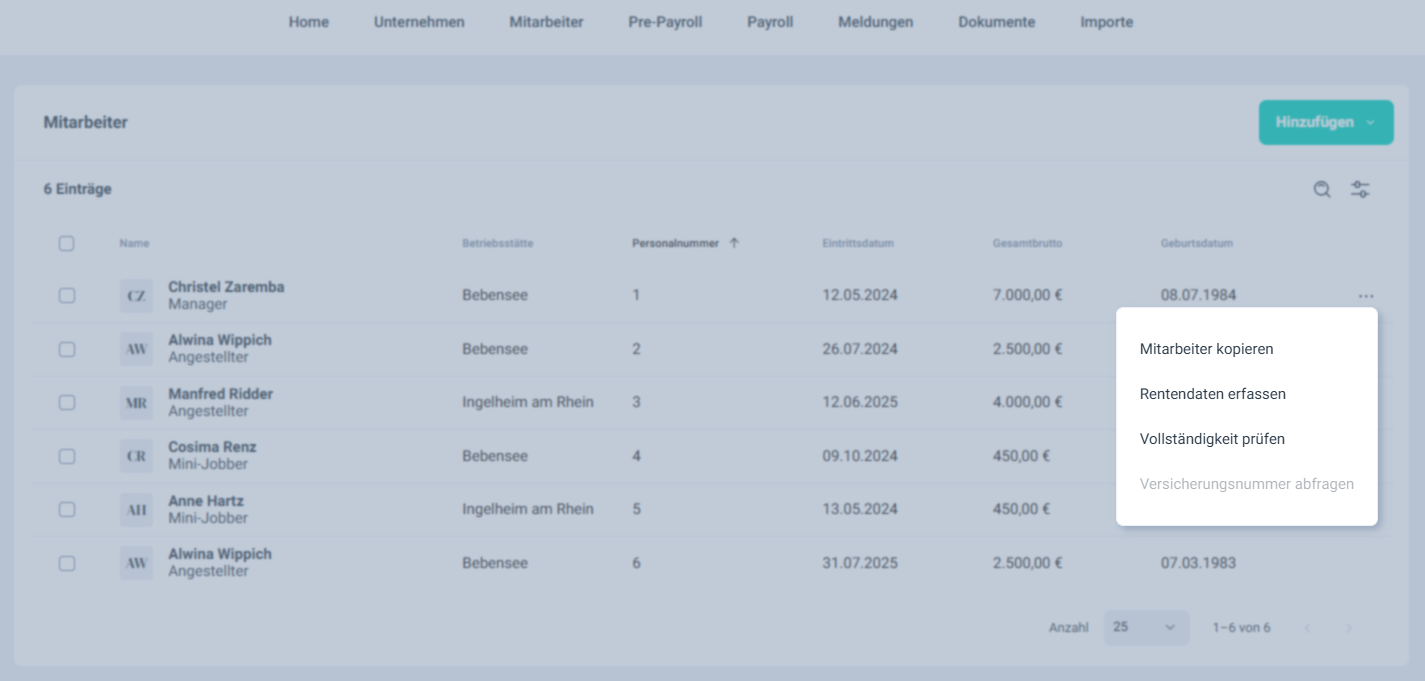Toggle the select-all checkbox in table header
Image resolution: width=1425 pixels, height=681 pixels.
[66, 243]
